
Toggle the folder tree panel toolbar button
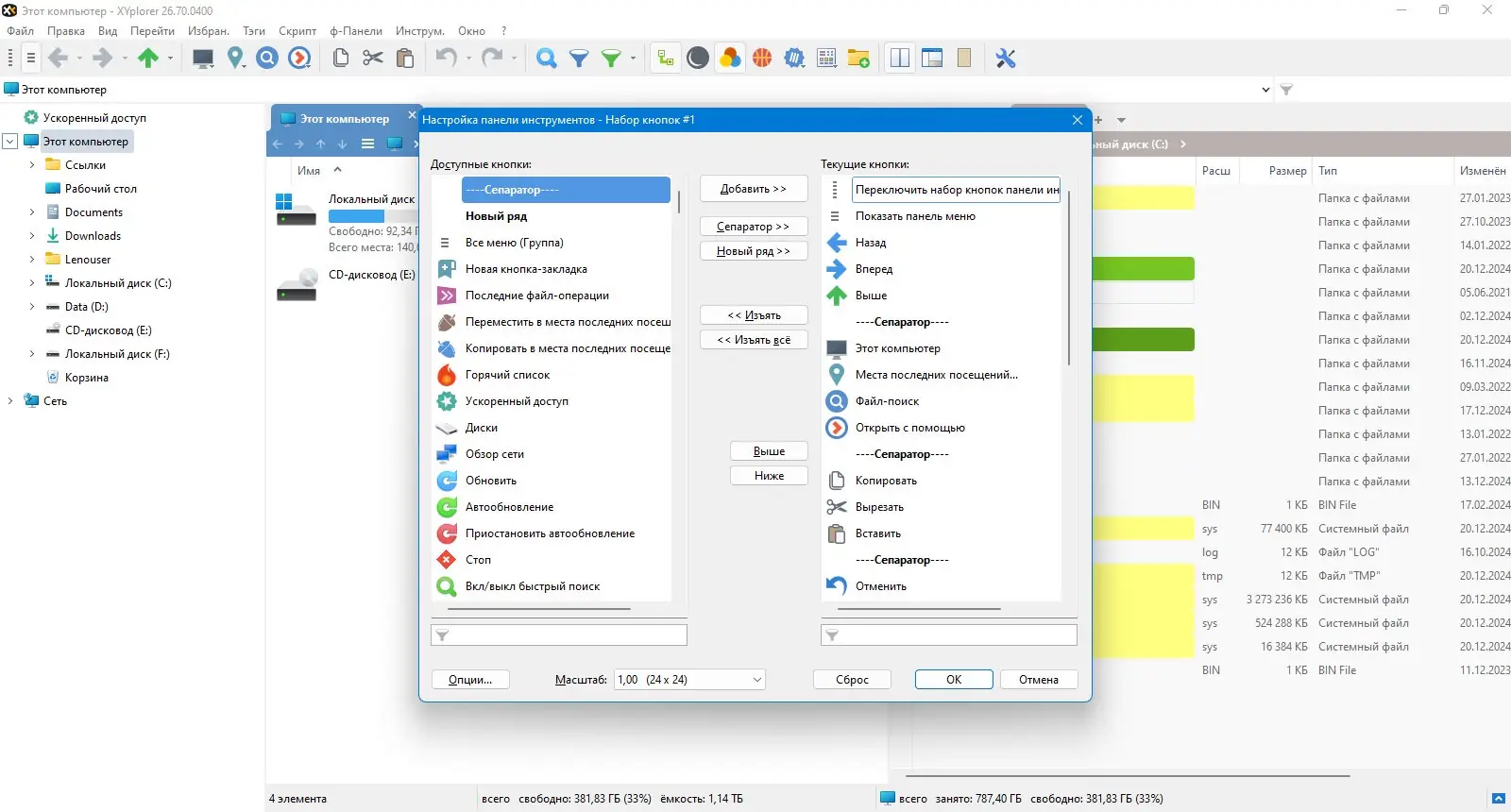click(x=666, y=59)
